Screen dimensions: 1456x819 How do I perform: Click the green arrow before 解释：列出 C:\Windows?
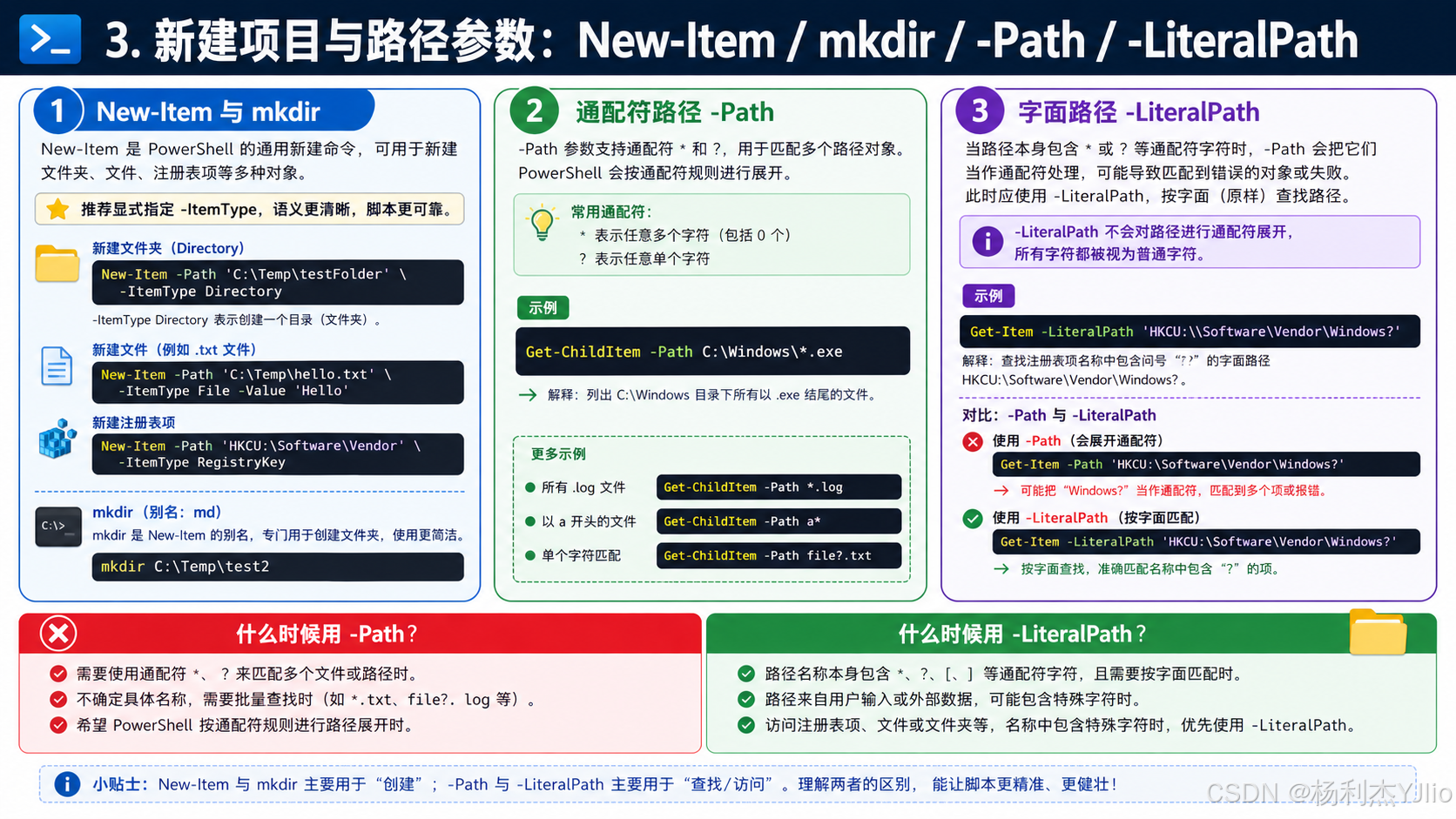tap(528, 395)
